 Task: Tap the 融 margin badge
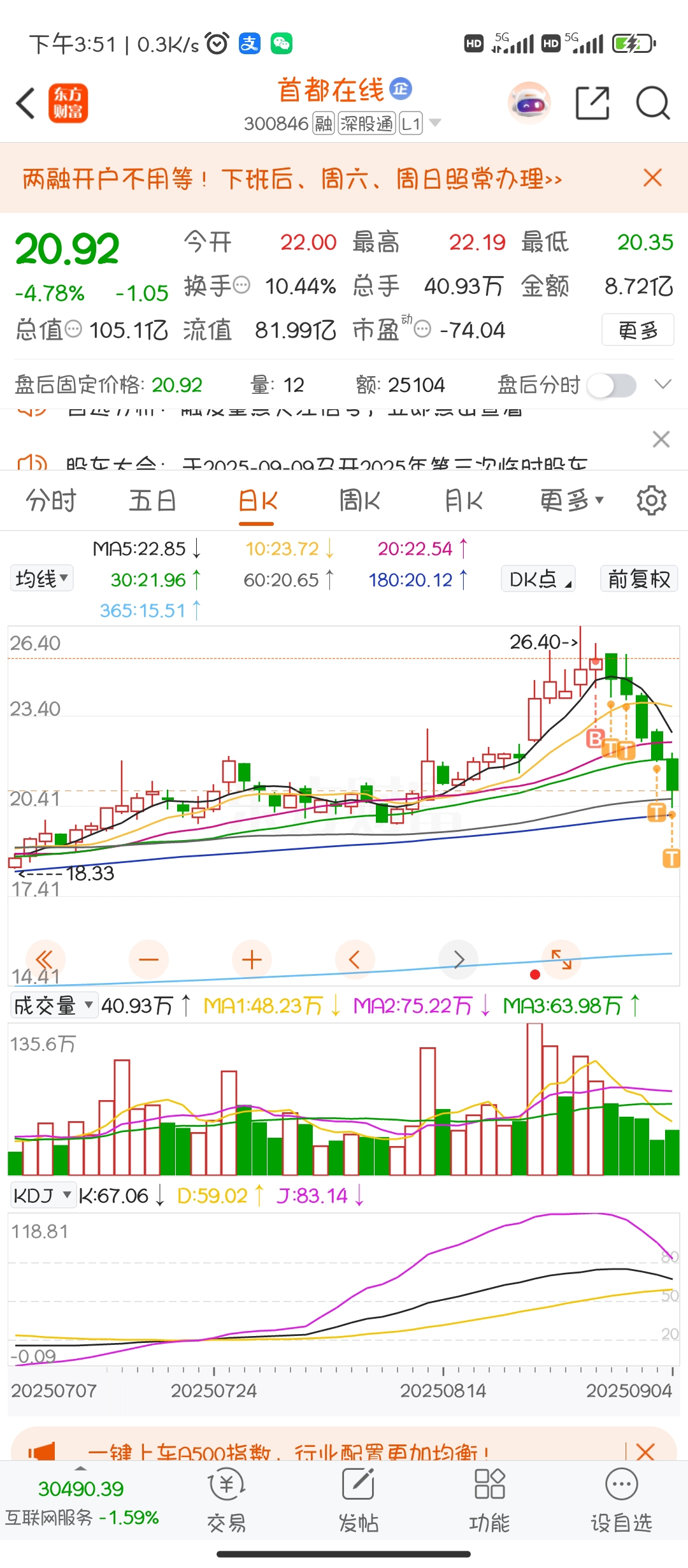click(323, 124)
